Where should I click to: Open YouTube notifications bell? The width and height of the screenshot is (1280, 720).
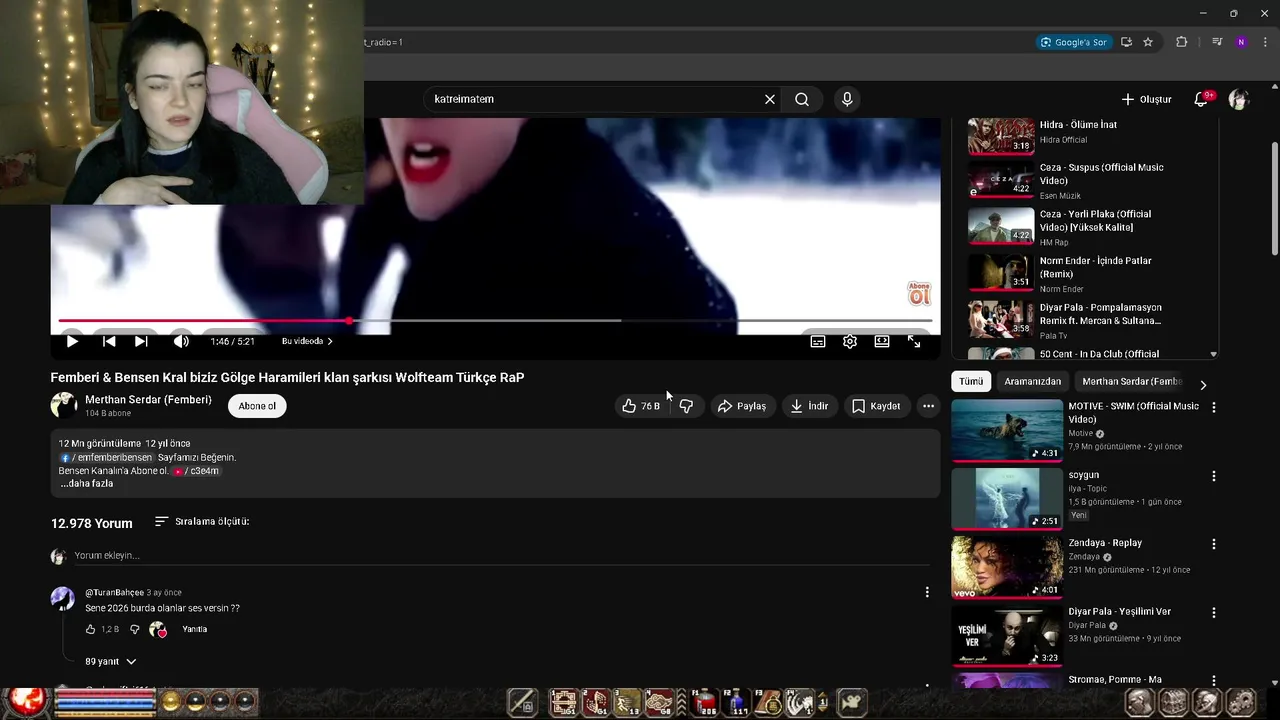point(1202,99)
